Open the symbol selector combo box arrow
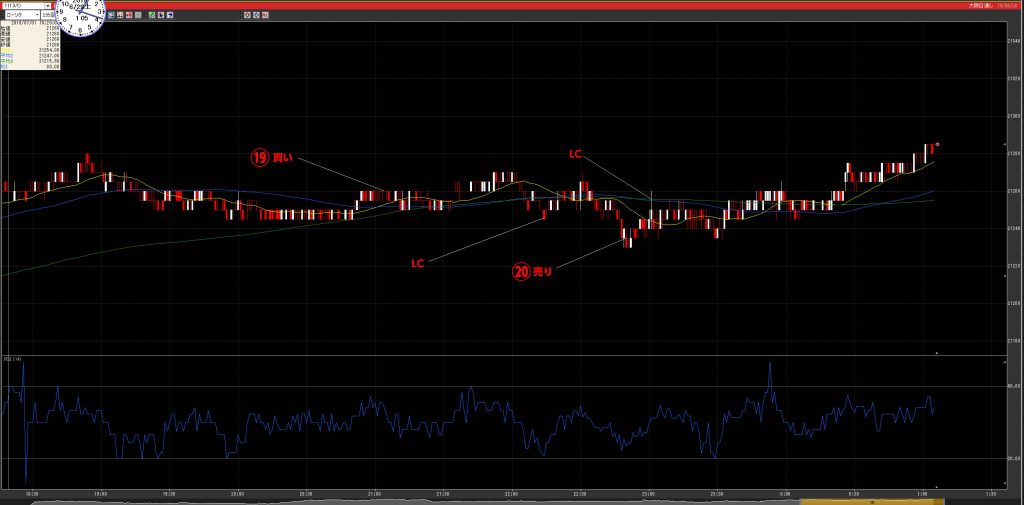The image size is (1024, 505). click(x=48, y=6)
